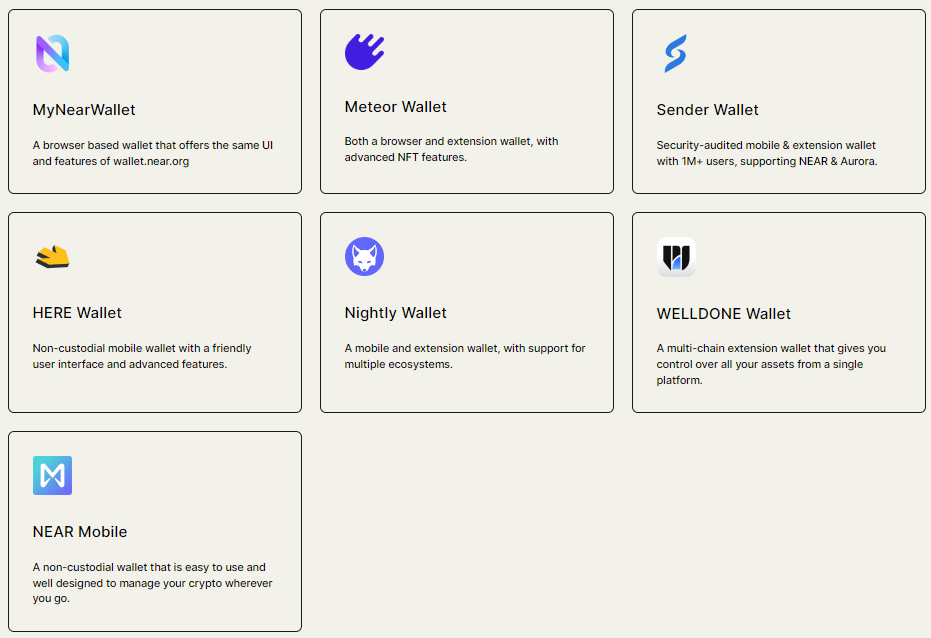Click the HERE Wallet yellow logo icon
The width and height of the screenshot is (931, 638).
(x=52, y=257)
